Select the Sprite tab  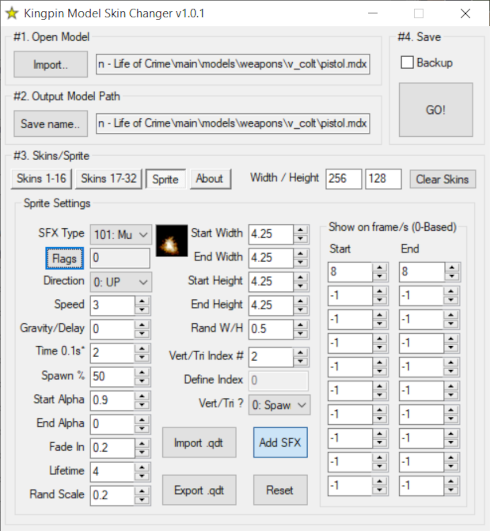click(165, 179)
